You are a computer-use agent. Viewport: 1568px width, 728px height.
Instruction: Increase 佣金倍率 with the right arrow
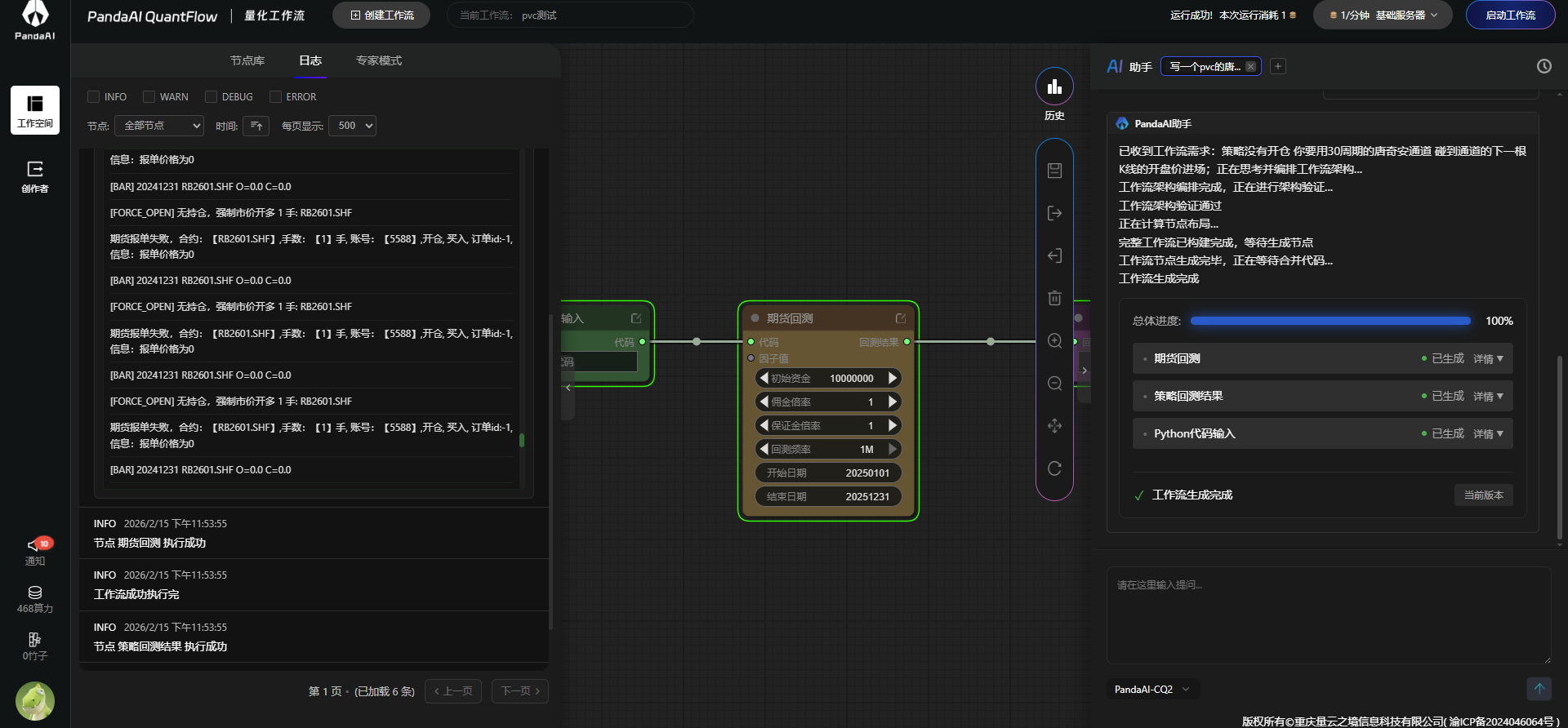893,402
